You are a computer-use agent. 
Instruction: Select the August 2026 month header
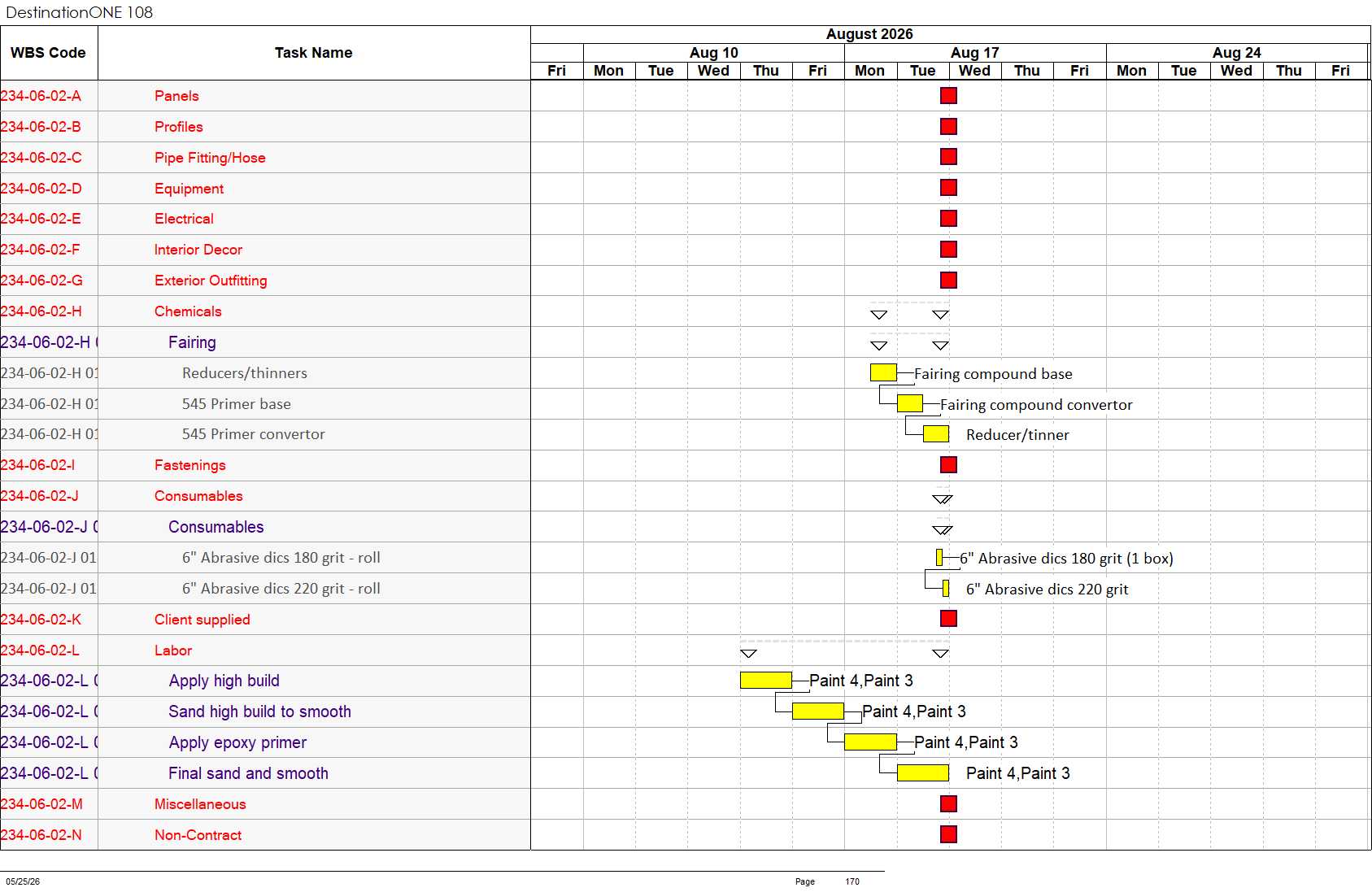pos(869,34)
